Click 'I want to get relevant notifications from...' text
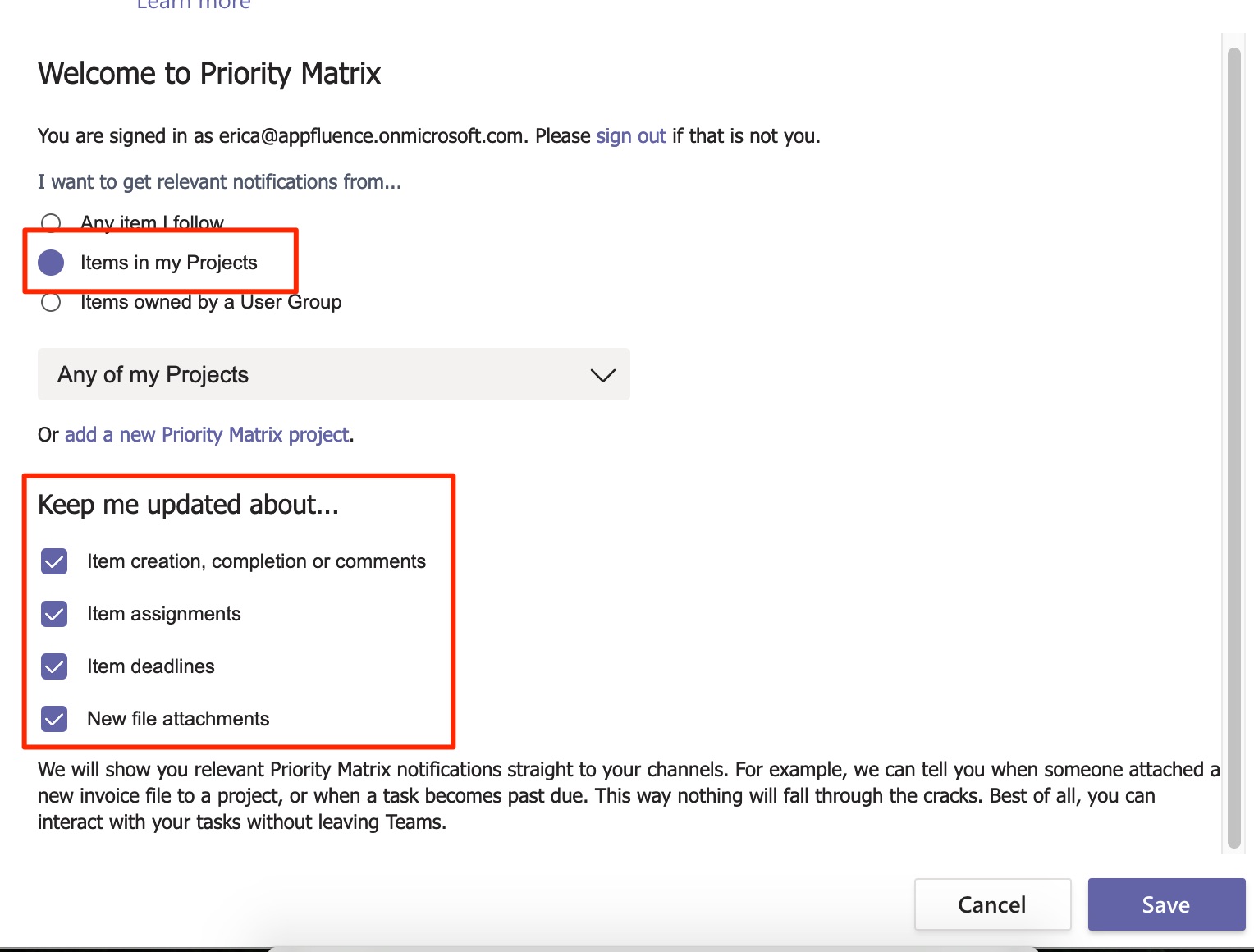 [x=219, y=182]
